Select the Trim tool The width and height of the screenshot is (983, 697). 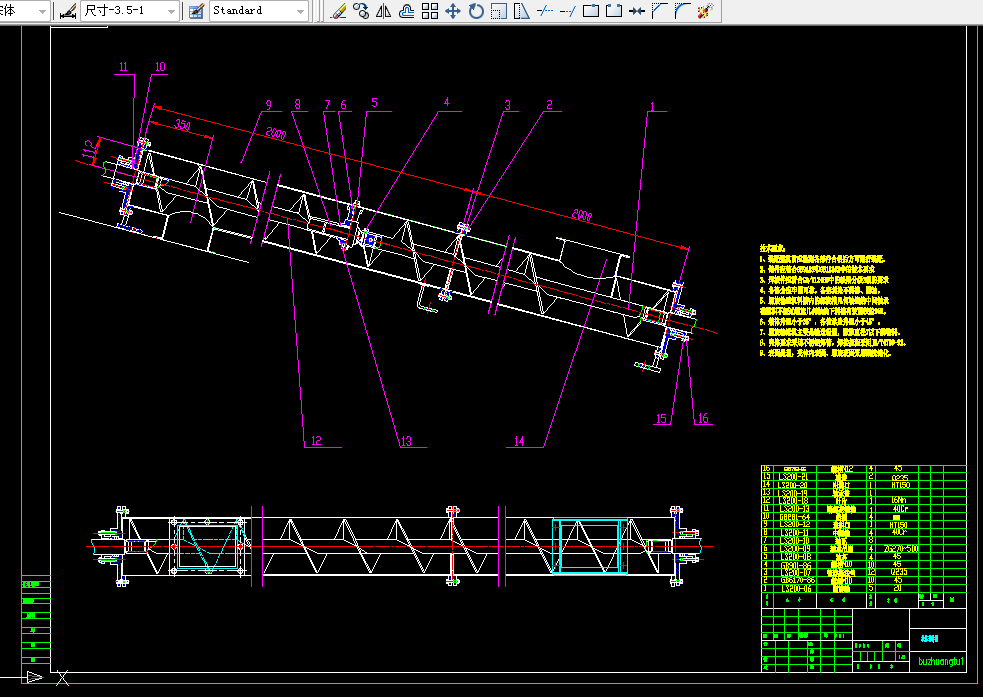click(x=544, y=11)
